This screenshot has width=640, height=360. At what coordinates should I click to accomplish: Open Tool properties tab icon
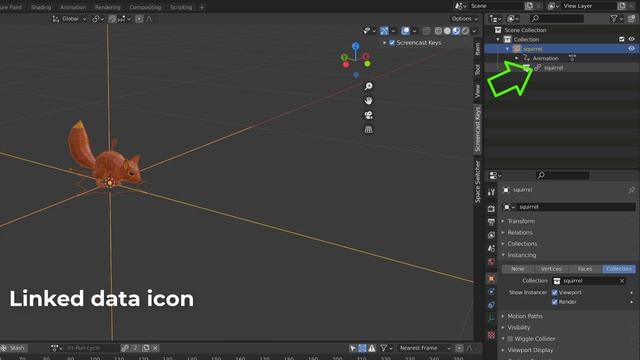coord(491,192)
